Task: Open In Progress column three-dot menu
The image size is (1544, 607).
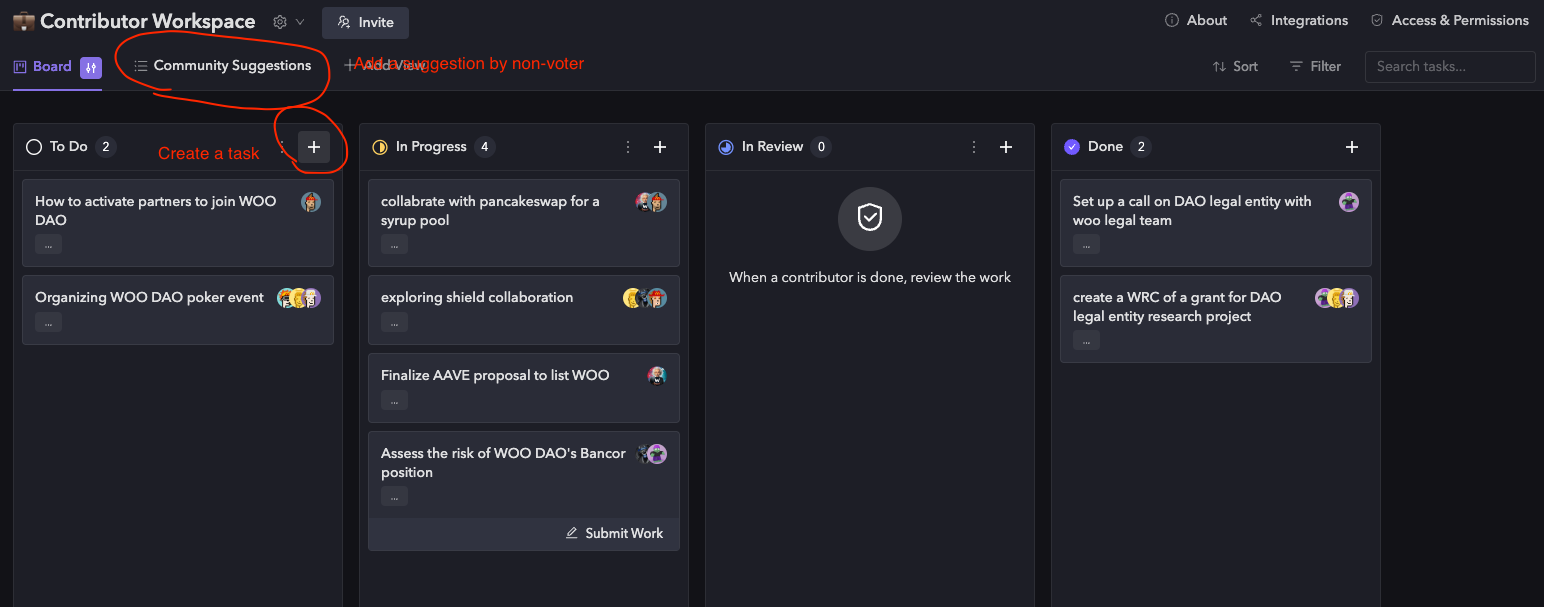Action: tap(628, 147)
